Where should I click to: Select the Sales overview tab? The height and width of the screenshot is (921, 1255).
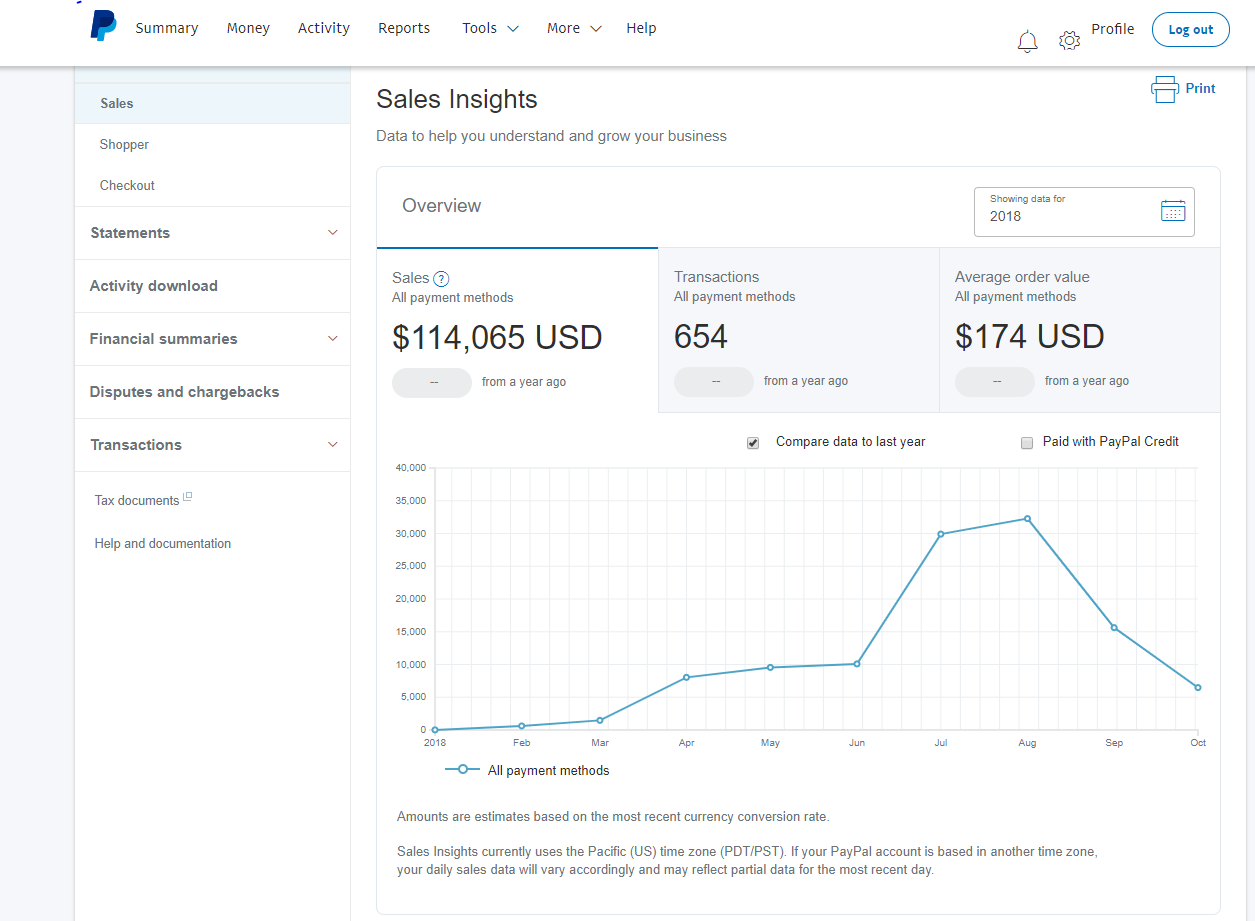click(517, 330)
